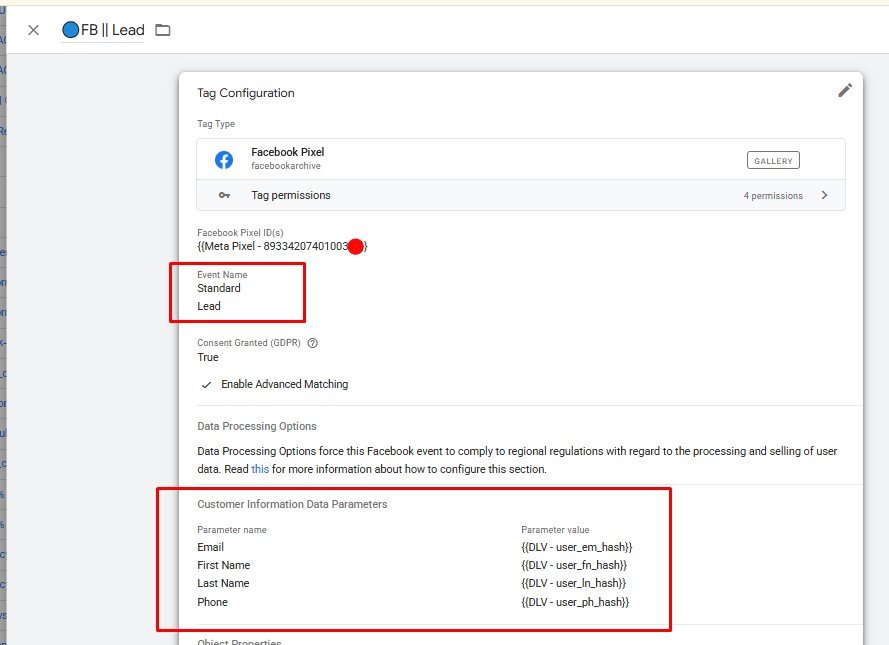The image size is (889, 645).
Task: Click the Tag Configuration heading
Action: (x=245, y=93)
